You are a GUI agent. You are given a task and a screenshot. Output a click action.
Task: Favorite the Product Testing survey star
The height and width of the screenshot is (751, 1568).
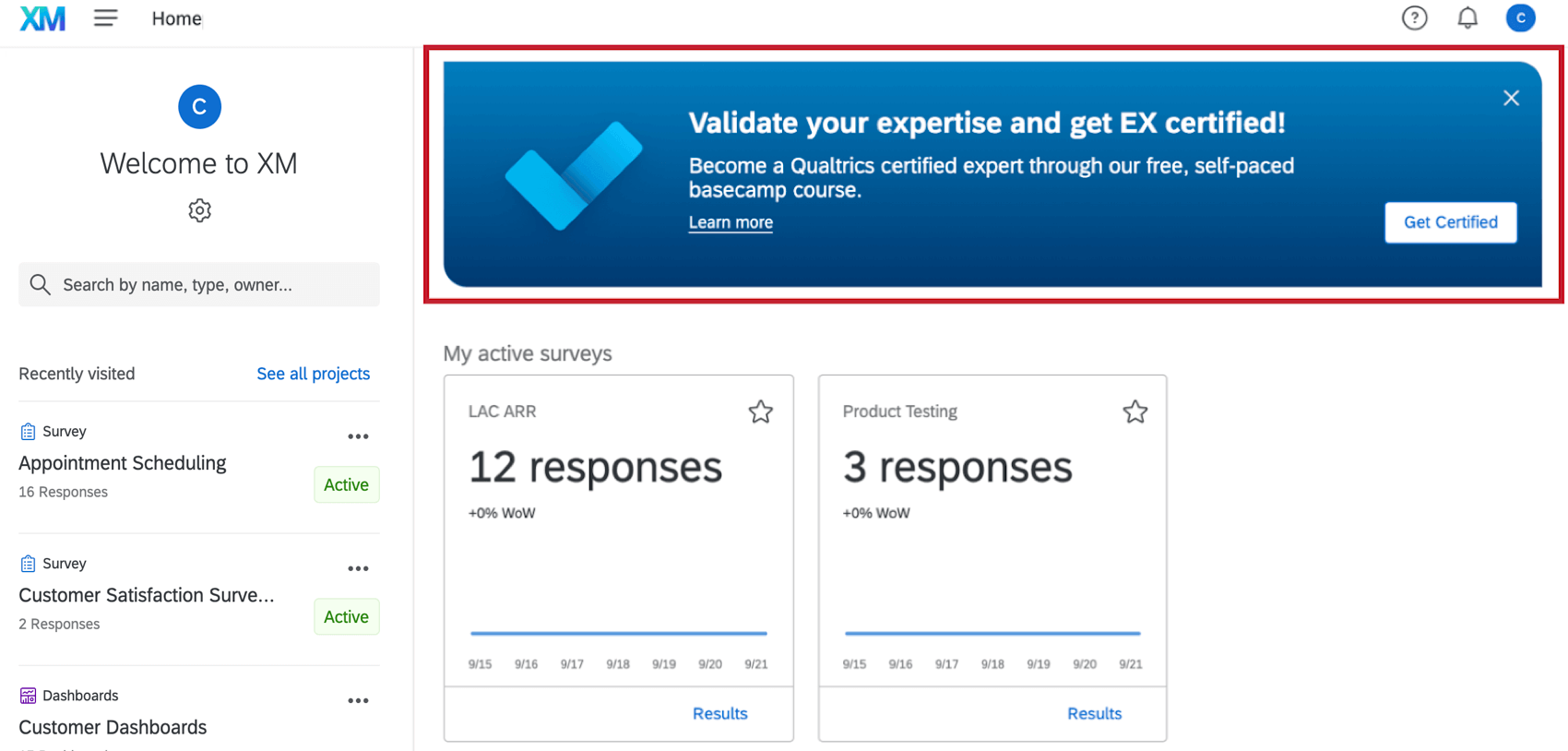click(x=1134, y=411)
